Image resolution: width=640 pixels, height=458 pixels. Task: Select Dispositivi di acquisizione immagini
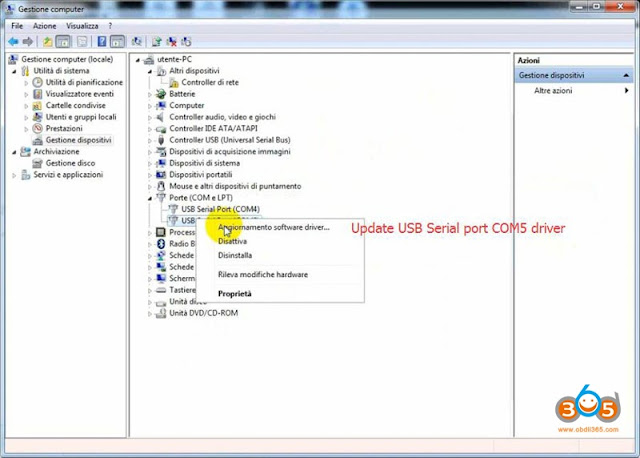[230, 151]
